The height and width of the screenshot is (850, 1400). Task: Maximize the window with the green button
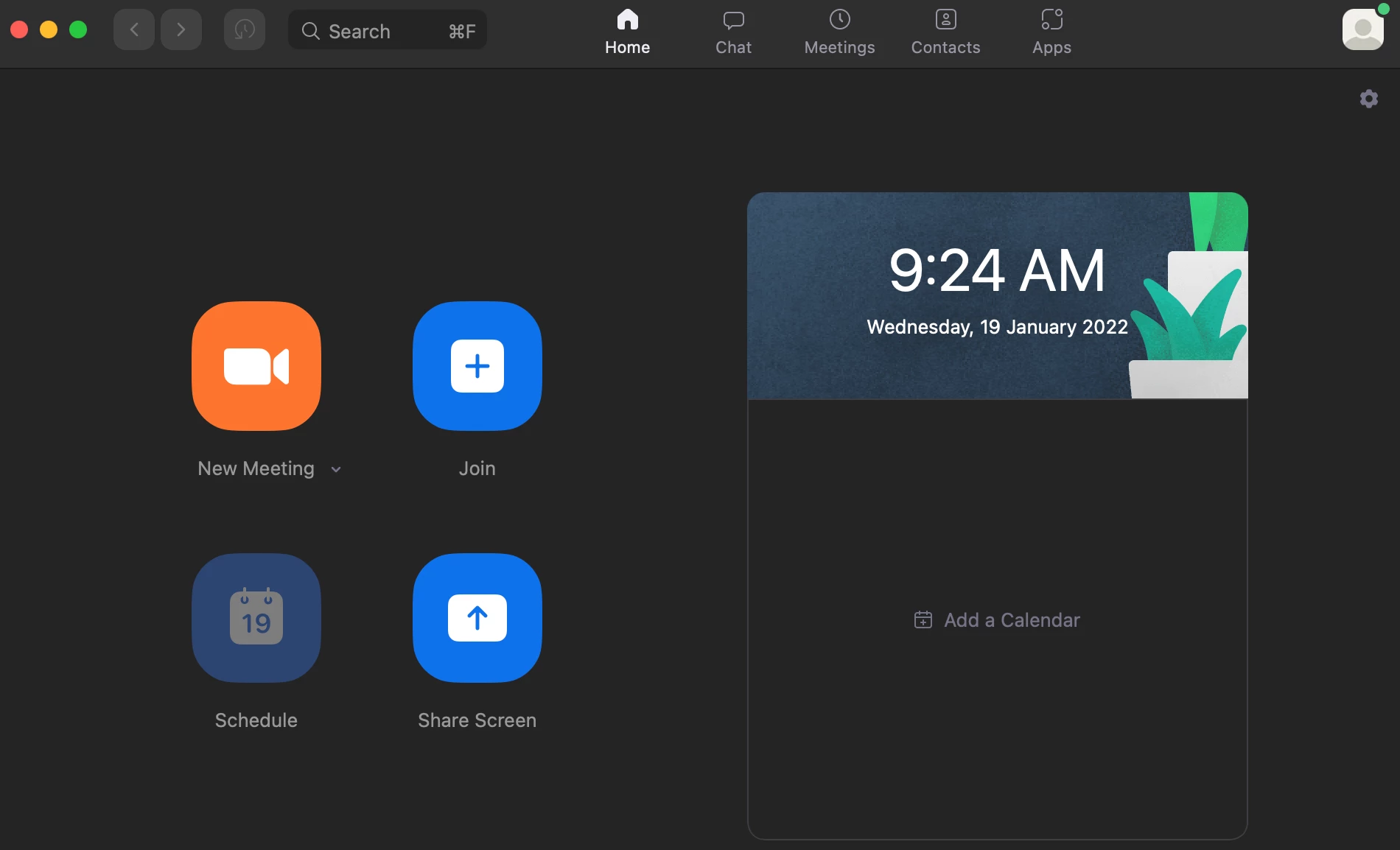tap(78, 29)
